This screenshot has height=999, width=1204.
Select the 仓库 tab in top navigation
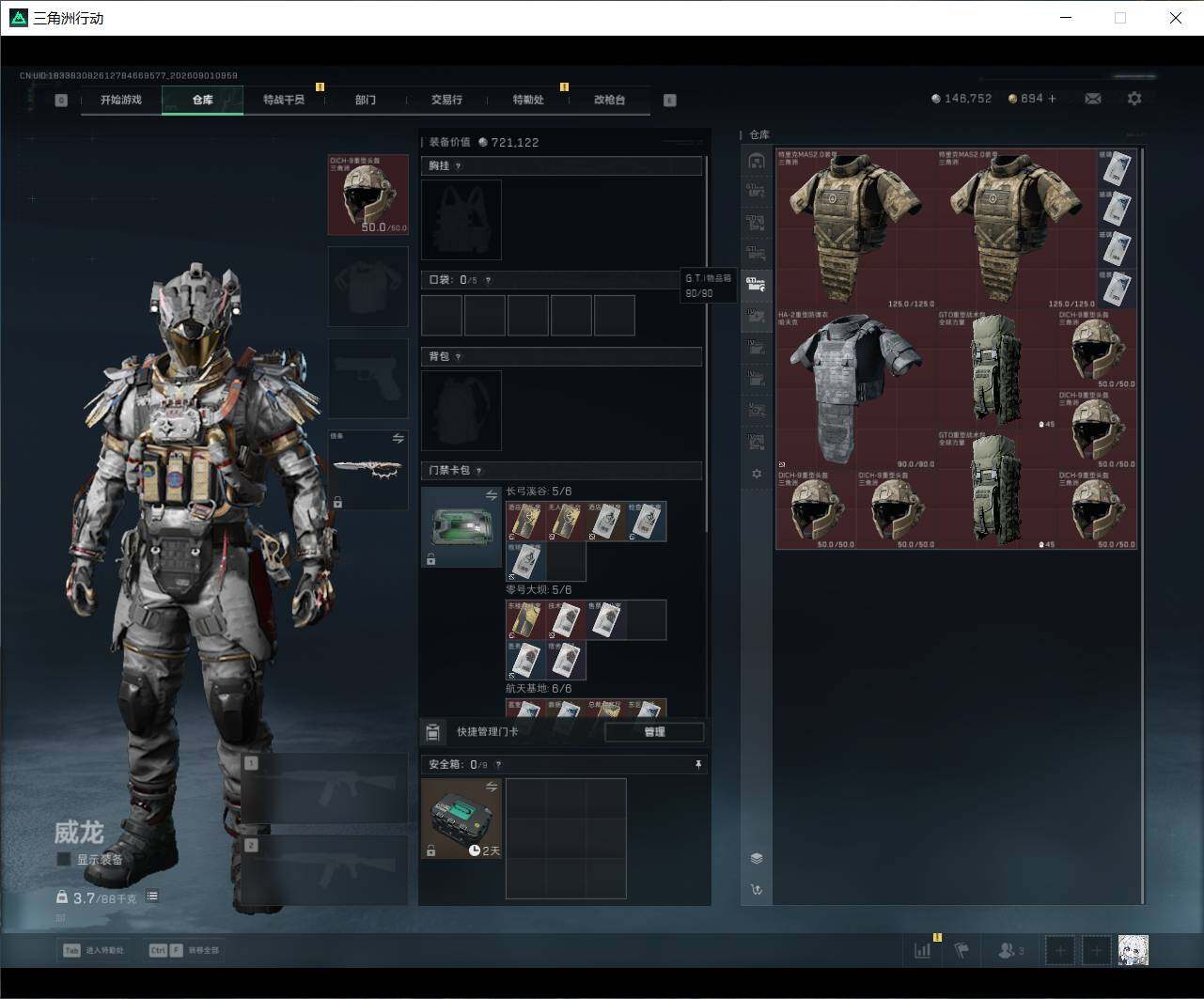coord(203,100)
